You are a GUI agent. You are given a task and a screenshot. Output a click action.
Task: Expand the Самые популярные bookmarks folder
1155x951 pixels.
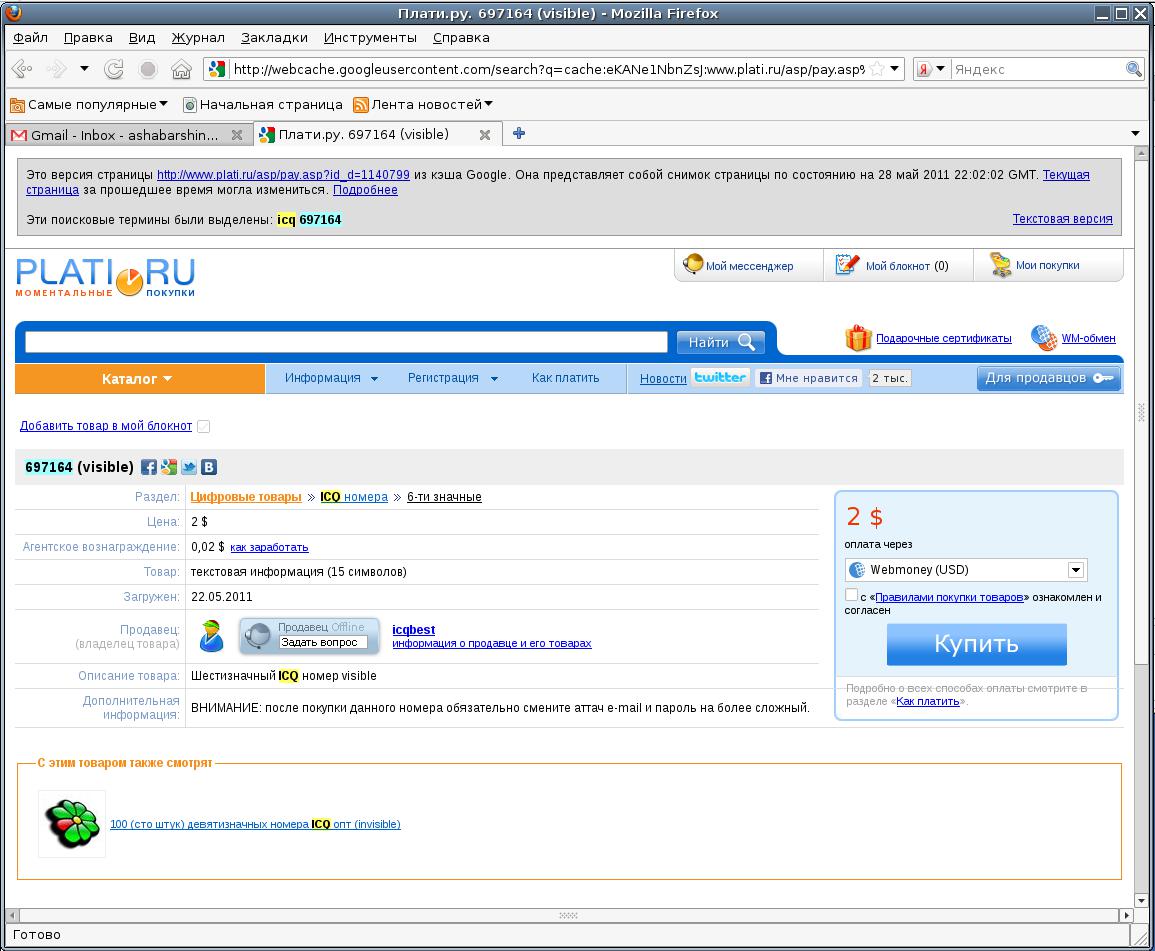click(88, 105)
